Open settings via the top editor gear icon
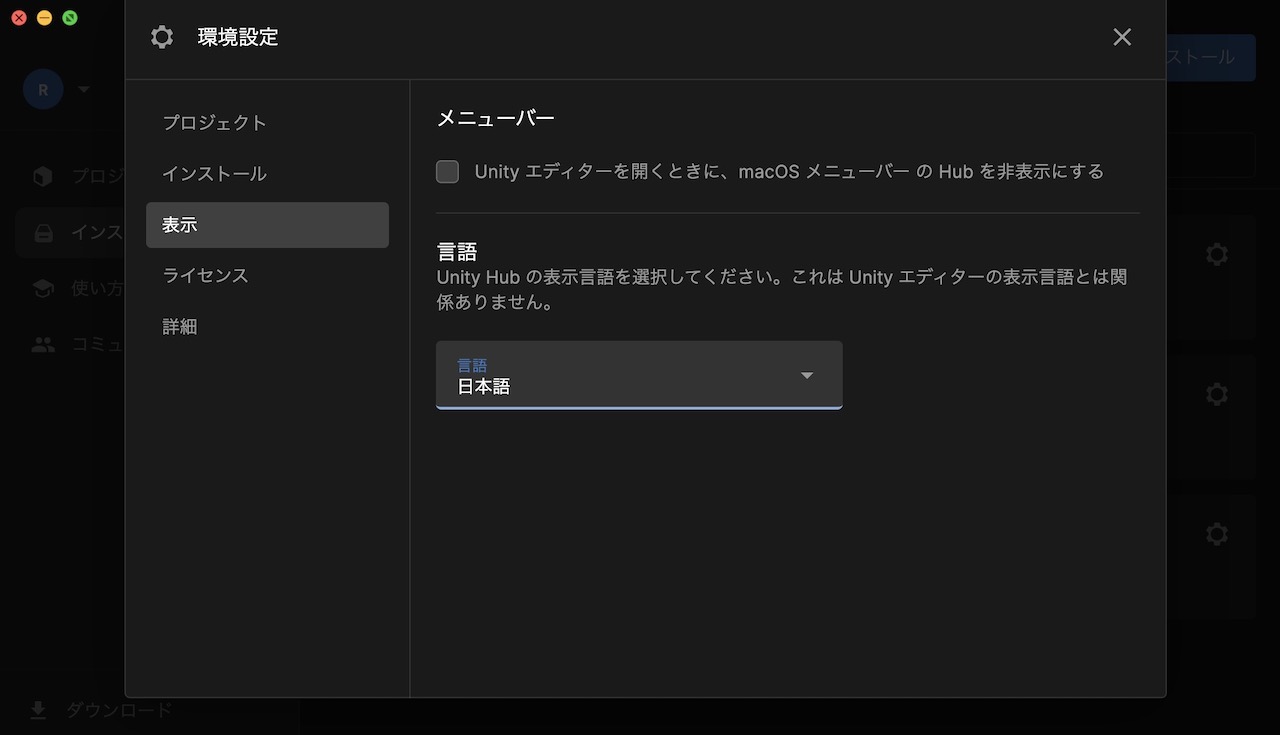This screenshot has width=1280, height=735. (1216, 254)
